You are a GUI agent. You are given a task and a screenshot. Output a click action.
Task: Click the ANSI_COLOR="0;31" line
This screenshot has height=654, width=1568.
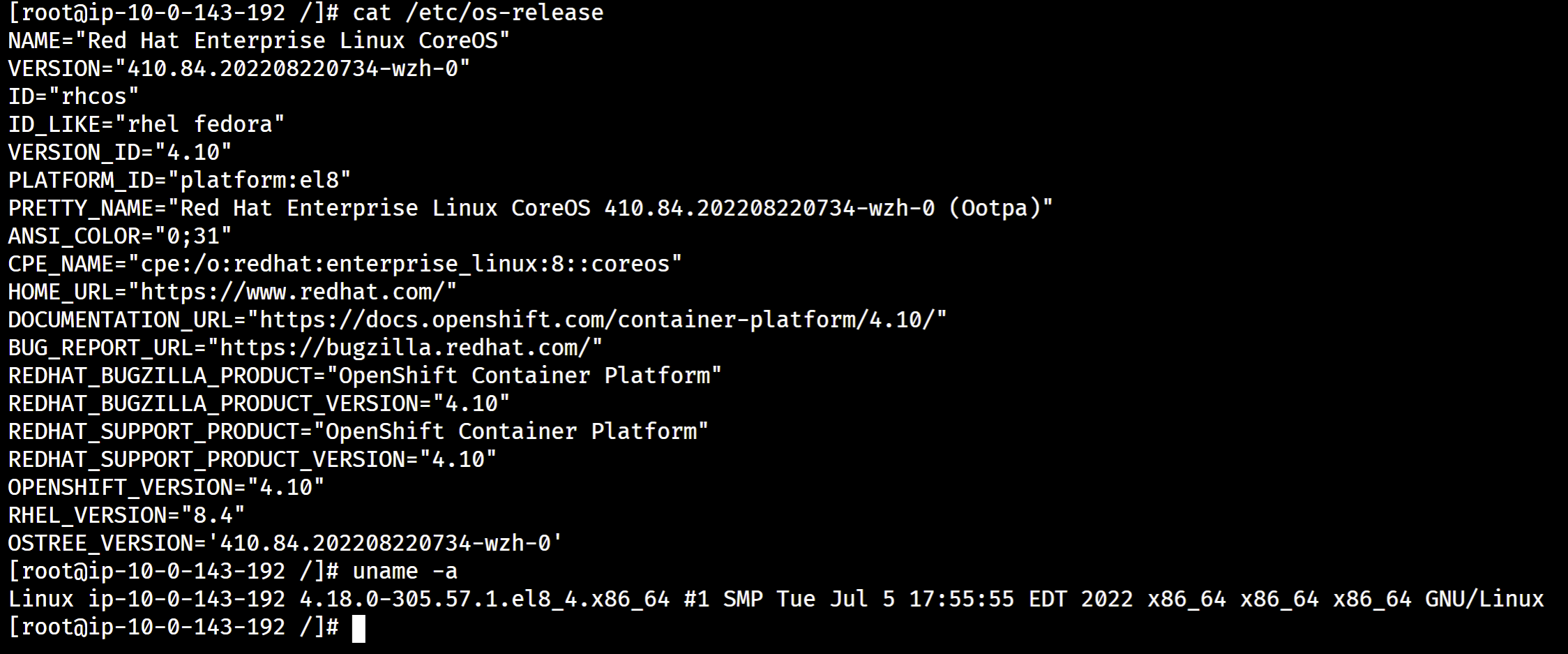tap(119, 236)
